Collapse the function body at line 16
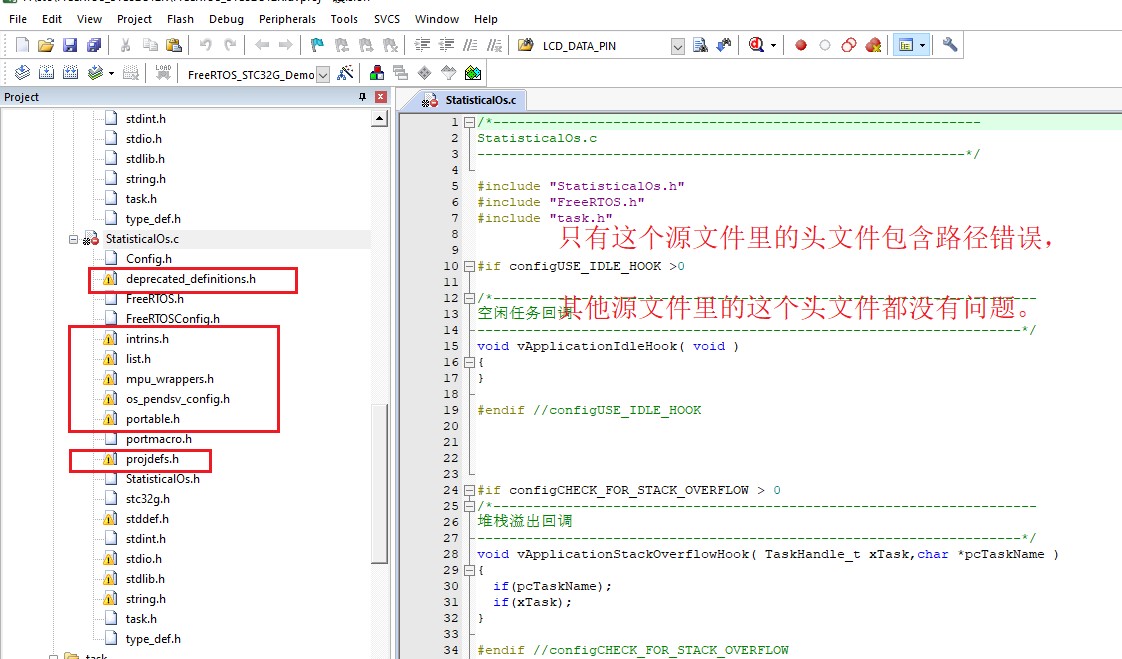 click(x=469, y=362)
